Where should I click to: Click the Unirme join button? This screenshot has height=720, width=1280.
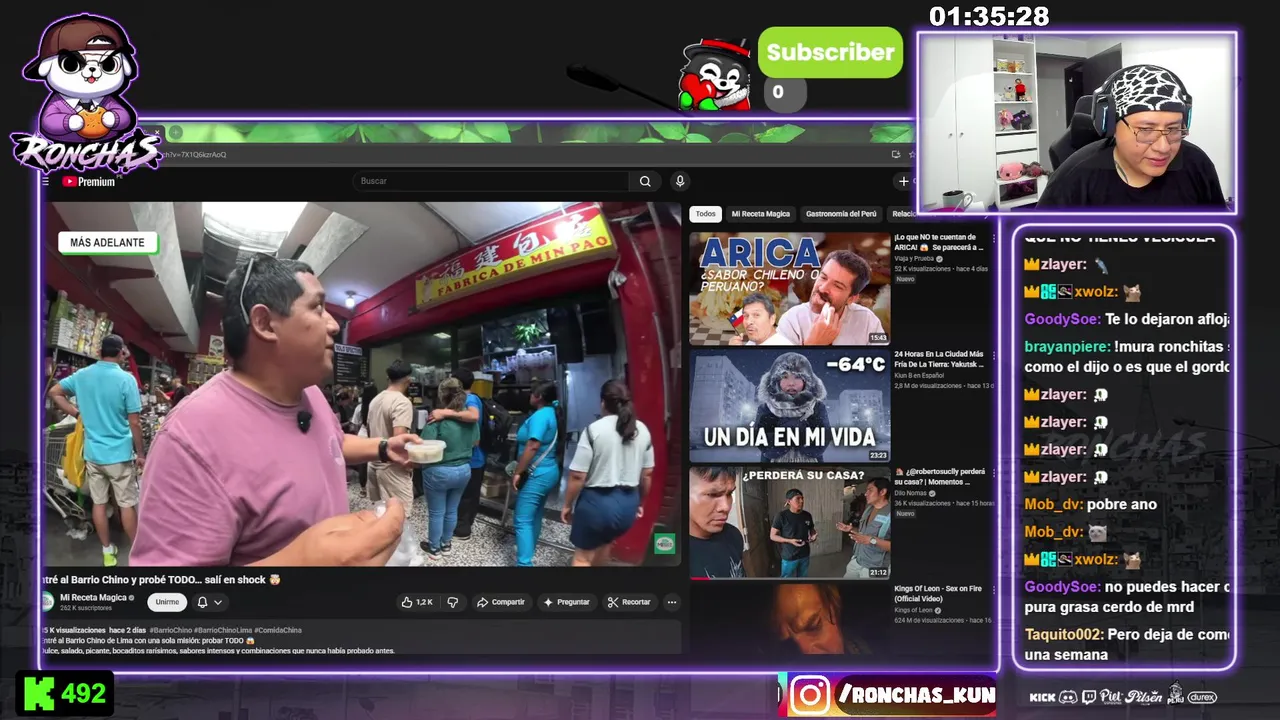pos(167,602)
